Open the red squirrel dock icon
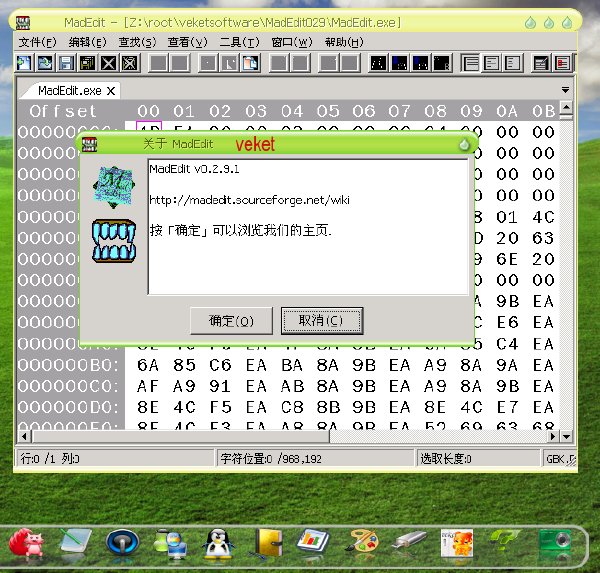 pyautogui.click(x=27, y=543)
